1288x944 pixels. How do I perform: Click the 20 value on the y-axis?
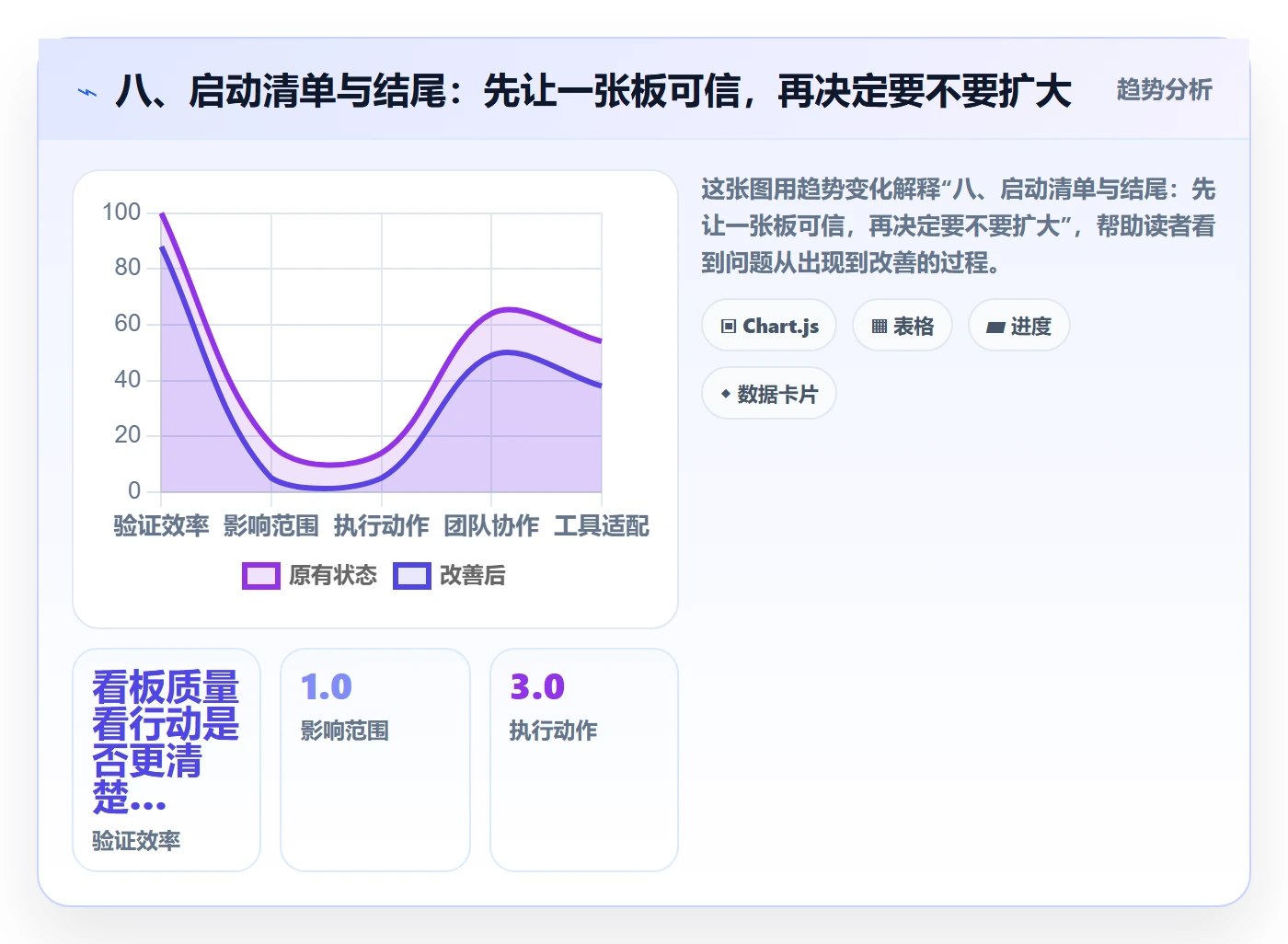click(128, 435)
